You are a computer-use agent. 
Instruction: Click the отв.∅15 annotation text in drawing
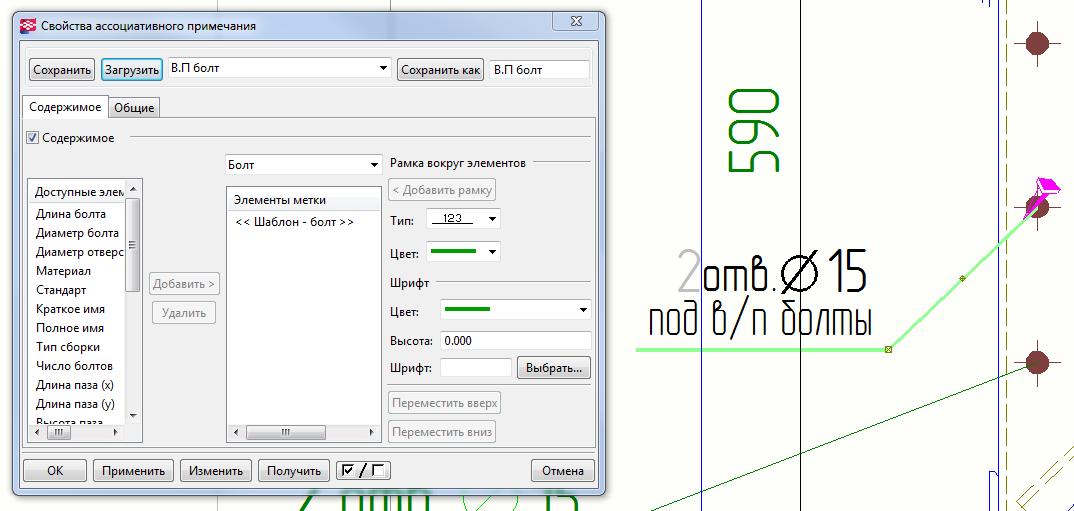[785, 271]
